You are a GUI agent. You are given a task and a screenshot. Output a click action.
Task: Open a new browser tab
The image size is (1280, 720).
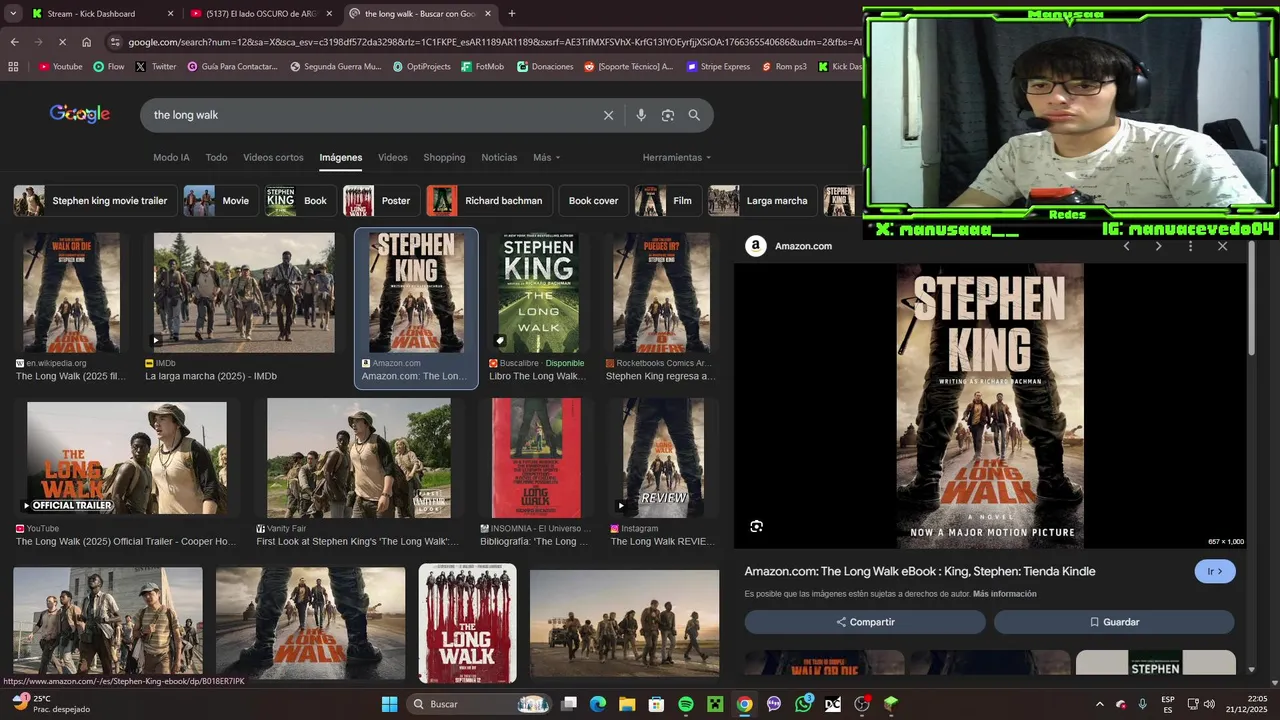512,14
